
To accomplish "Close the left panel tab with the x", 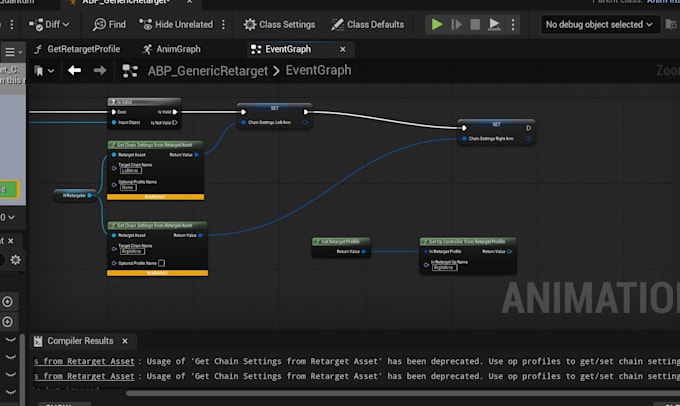I will tap(11, 241).
